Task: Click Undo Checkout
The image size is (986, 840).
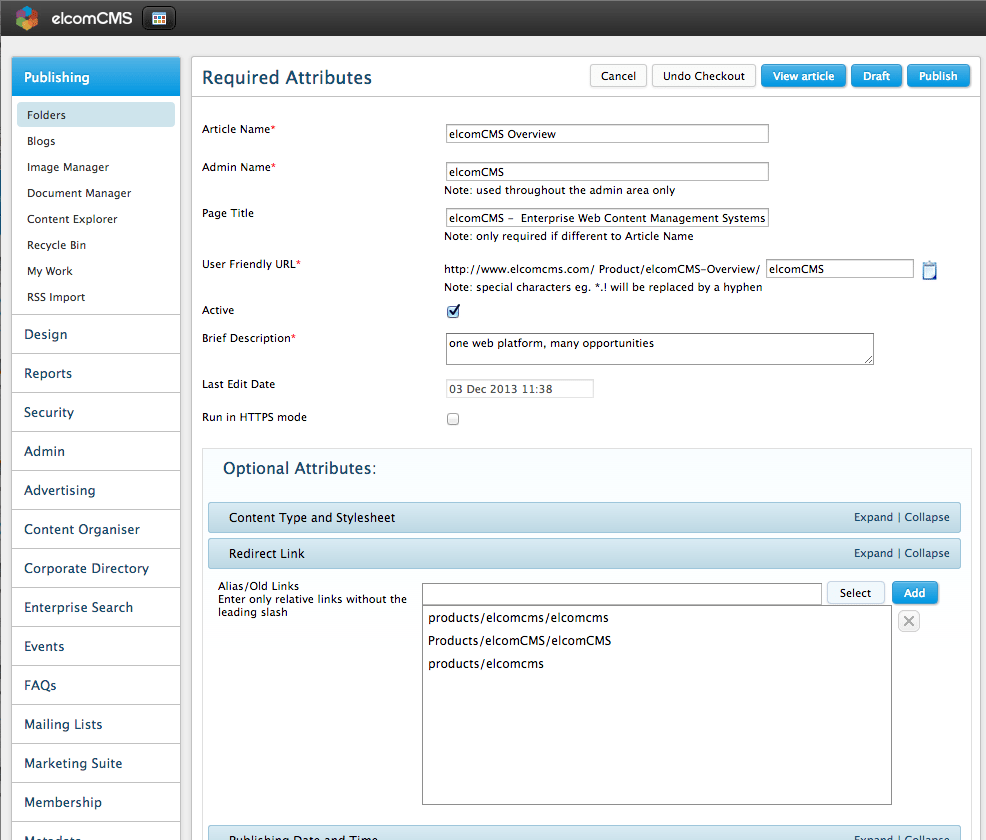Action: pyautogui.click(x=703, y=75)
